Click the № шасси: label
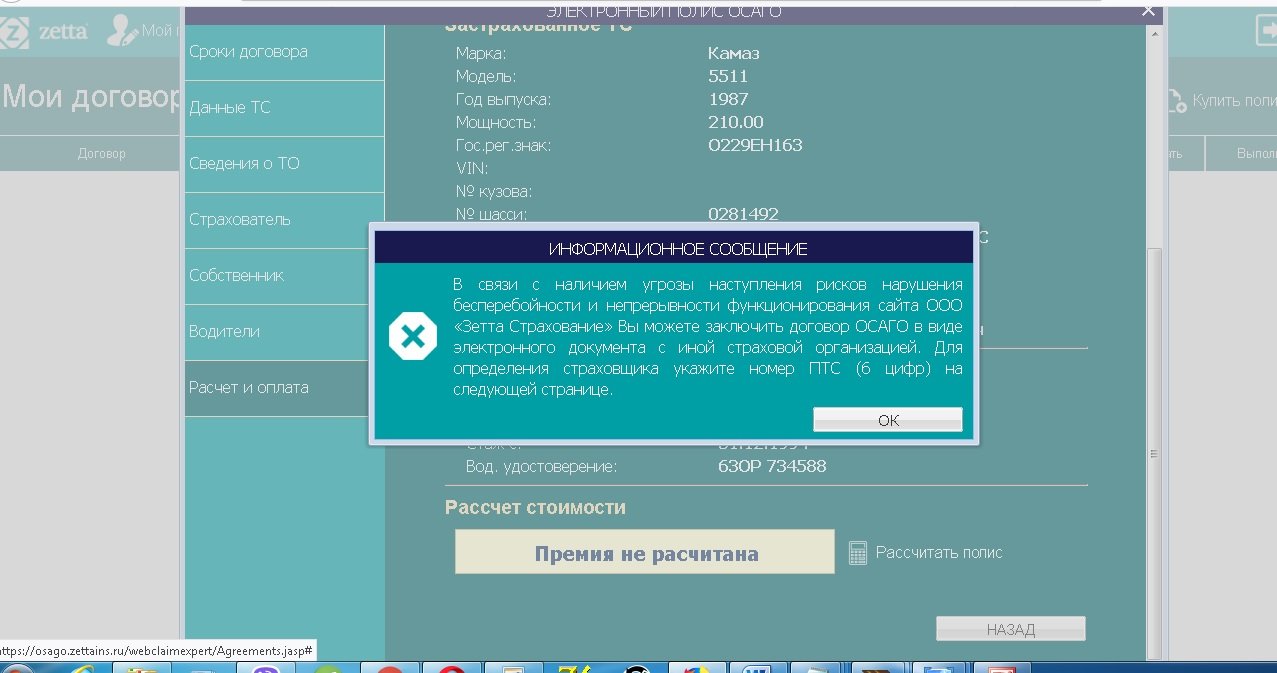Screen dimensions: 1277x673 [x=492, y=214]
